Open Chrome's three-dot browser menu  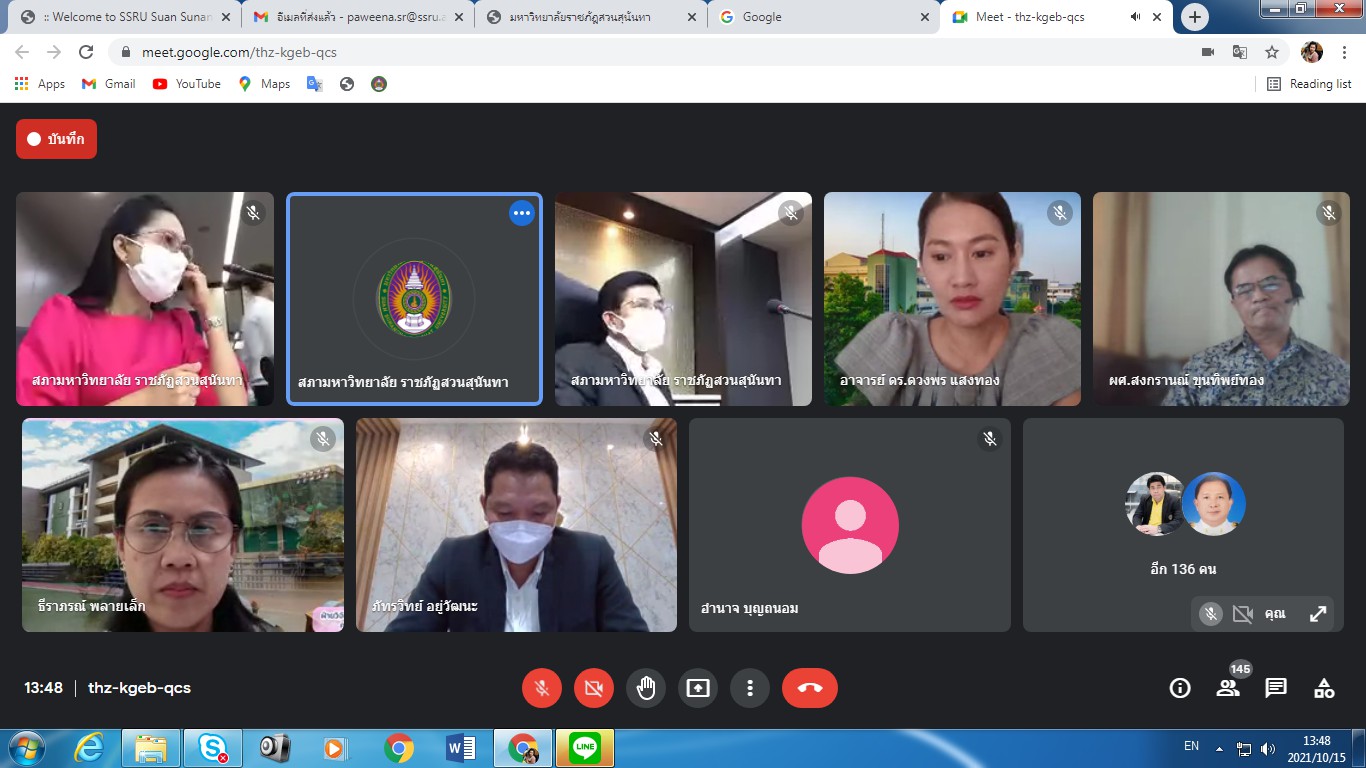click(1344, 52)
